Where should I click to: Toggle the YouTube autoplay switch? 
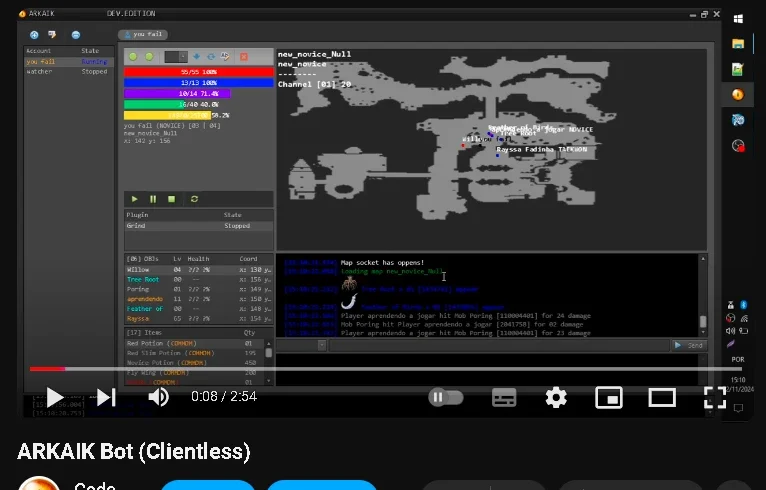pos(446,397)
